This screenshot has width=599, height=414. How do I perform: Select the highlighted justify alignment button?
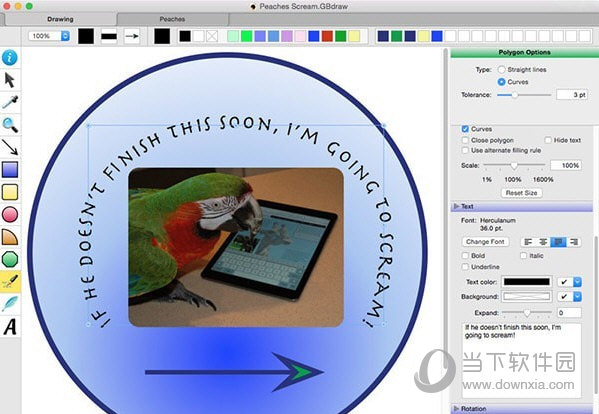(x=558, y=242)
